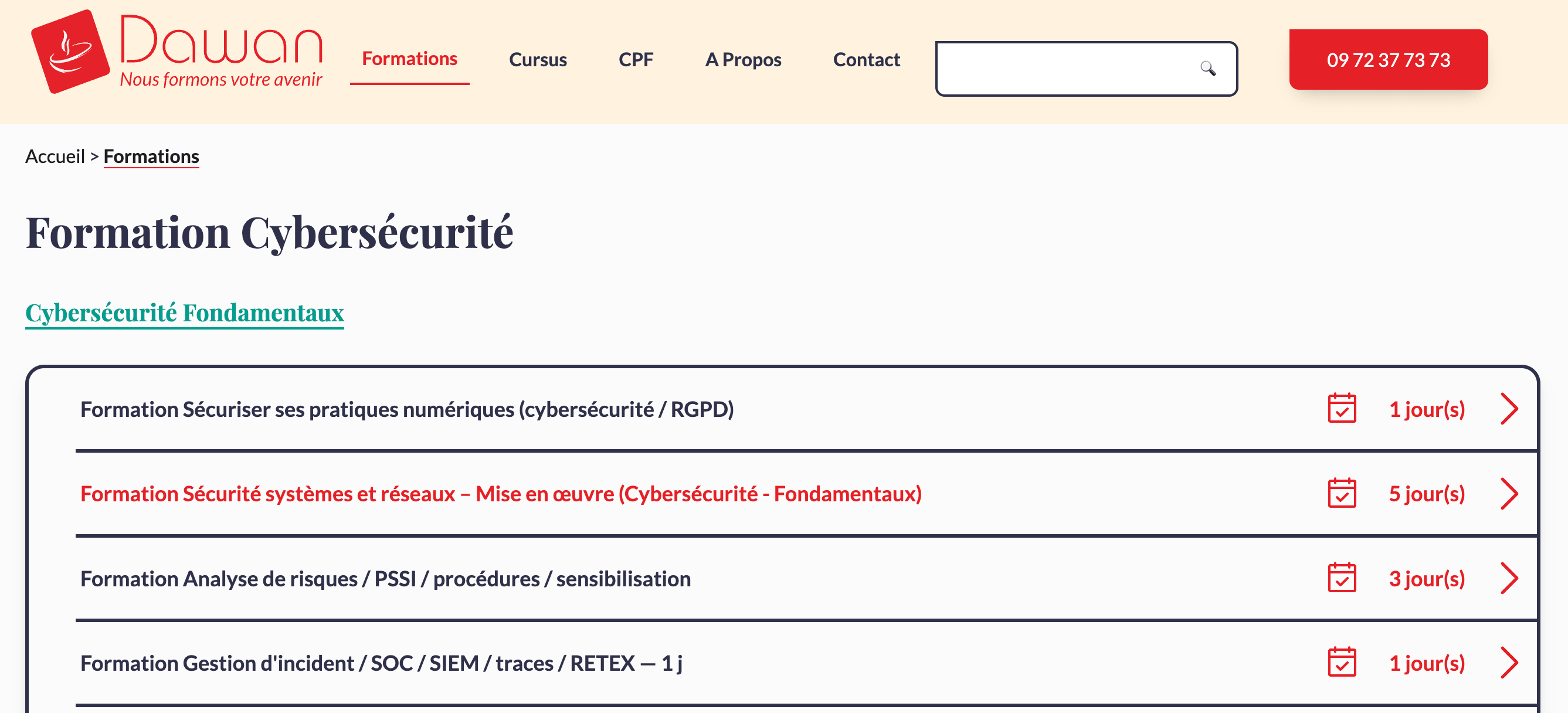This screenshot has height=713, width=1568.
Task: Open the Formations menu item
Action: click(410, 59)
